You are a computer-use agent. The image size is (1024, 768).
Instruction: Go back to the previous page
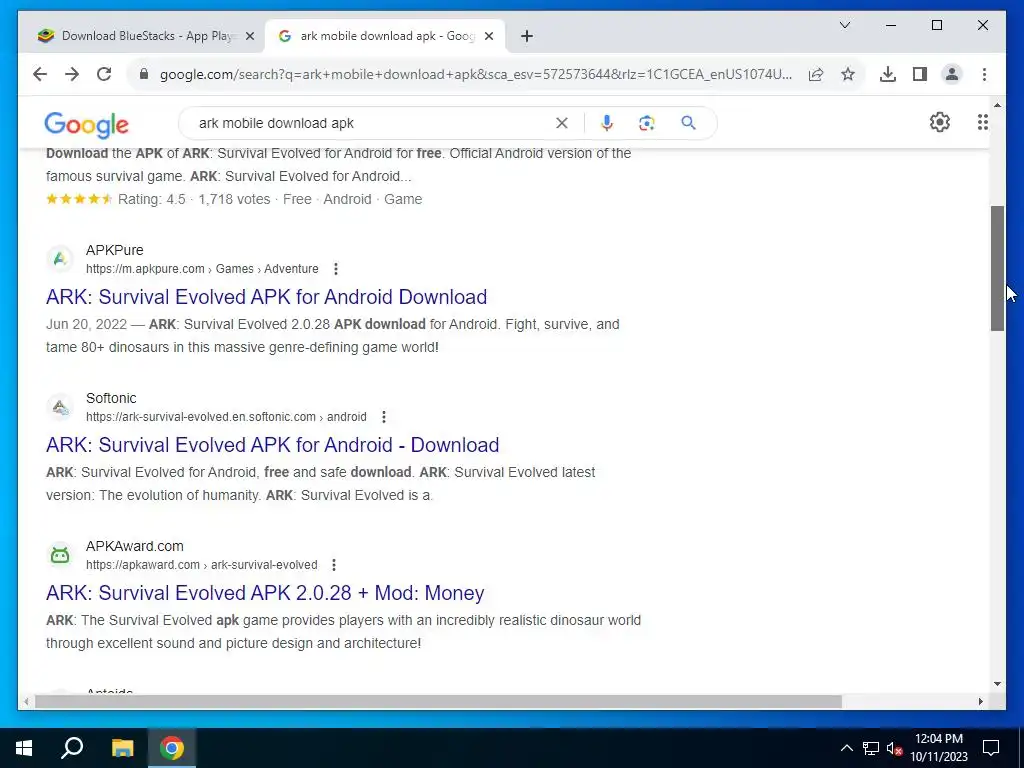point(40,74)
